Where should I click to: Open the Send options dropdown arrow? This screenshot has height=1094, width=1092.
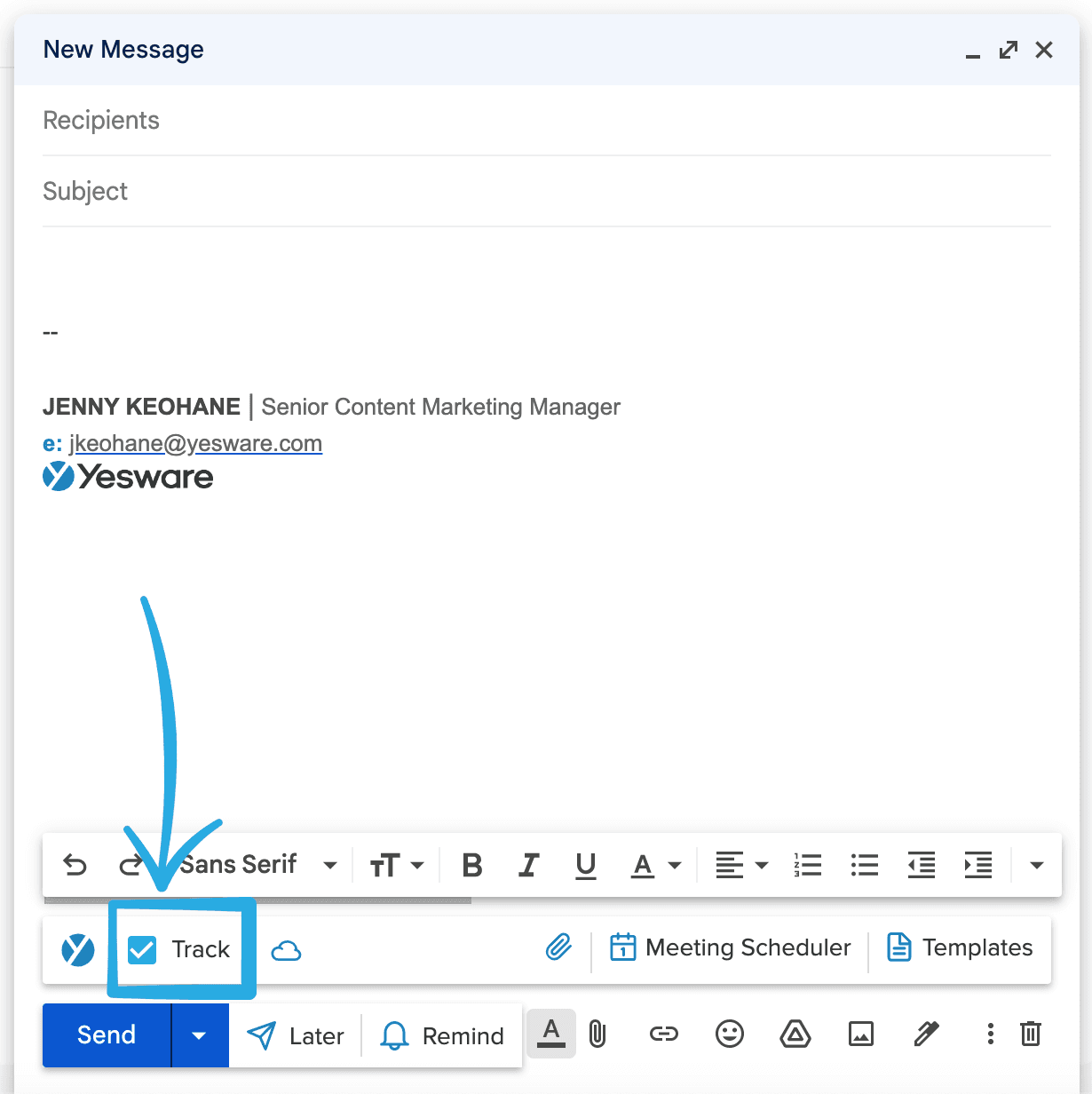coord(199,1035)
